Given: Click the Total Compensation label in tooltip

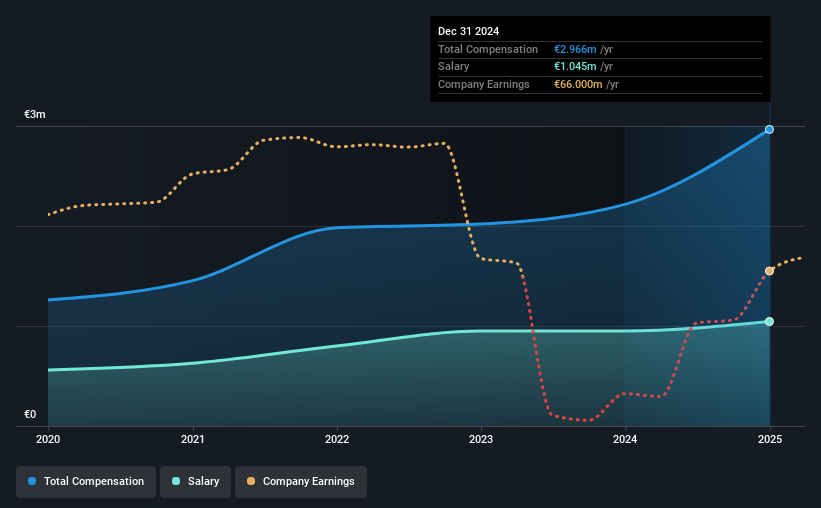Looking at the screenshot, I should coord(488,49).
